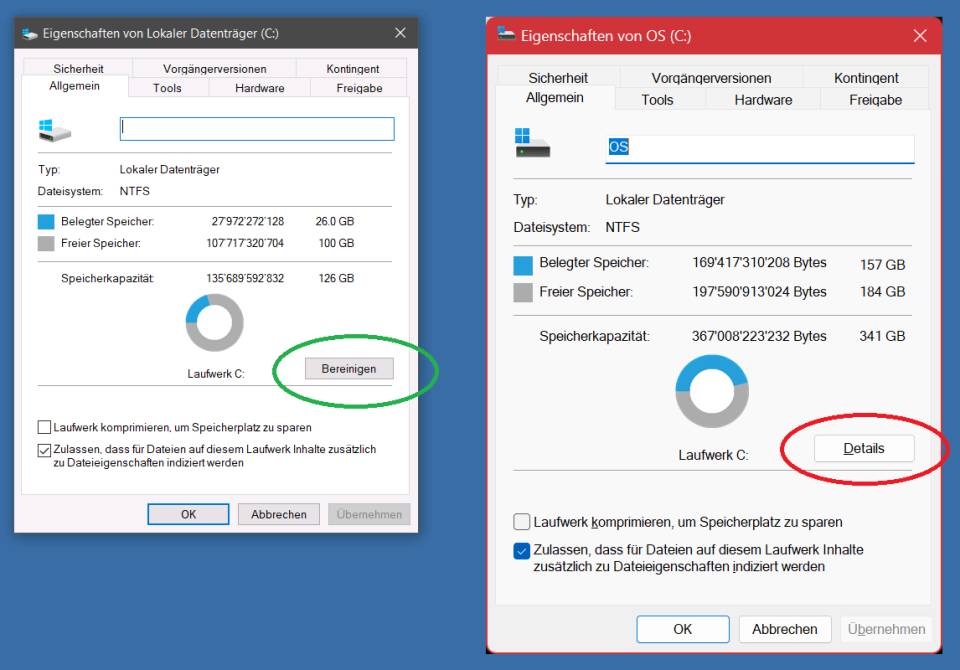Switch to Hardware tab in Lokaler Datenträger window

(260, 88)
